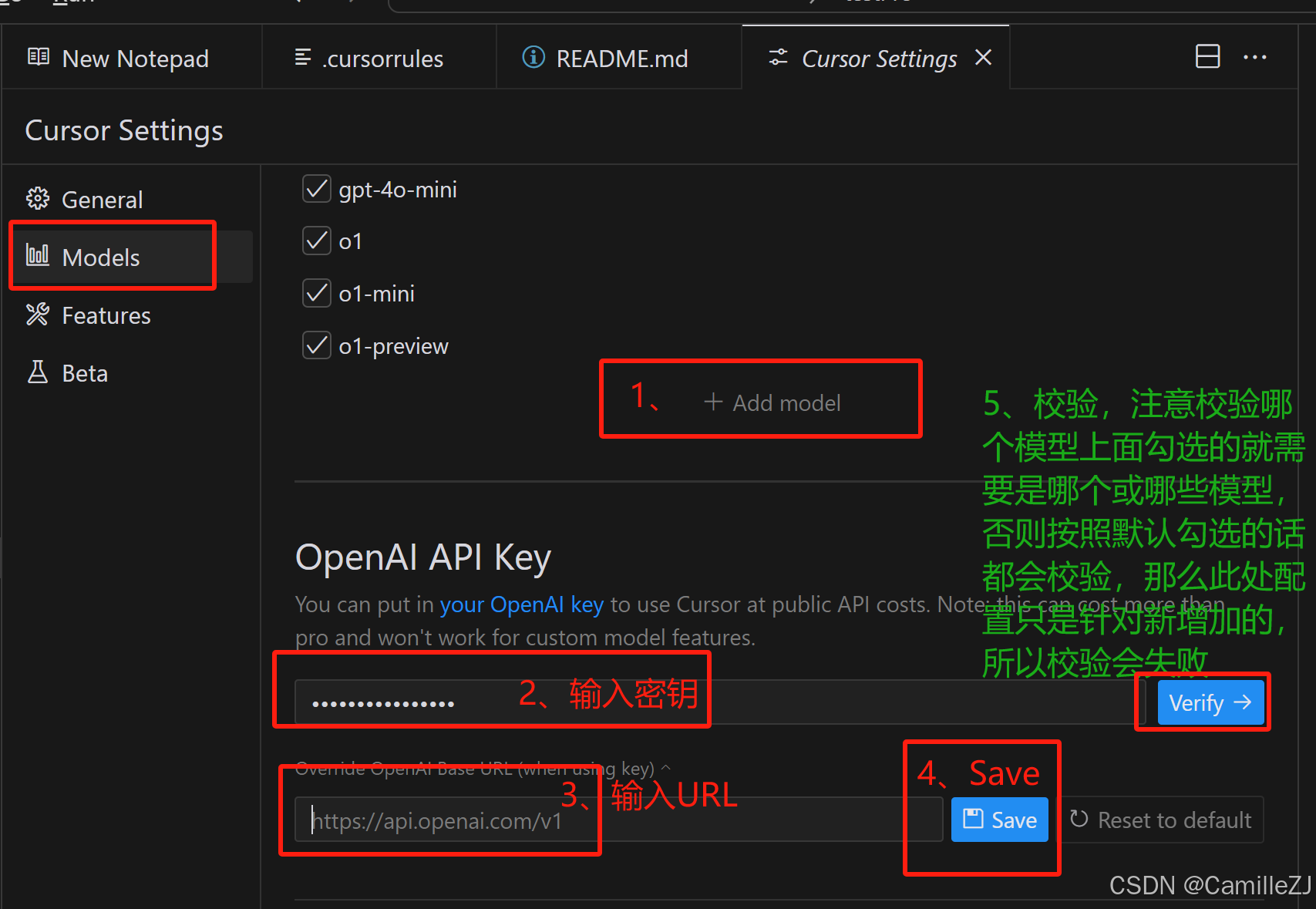Switch to the .cursorrules tab
Image resolution: width=1316 pixels, height=909 pixels.
point(379,58)
